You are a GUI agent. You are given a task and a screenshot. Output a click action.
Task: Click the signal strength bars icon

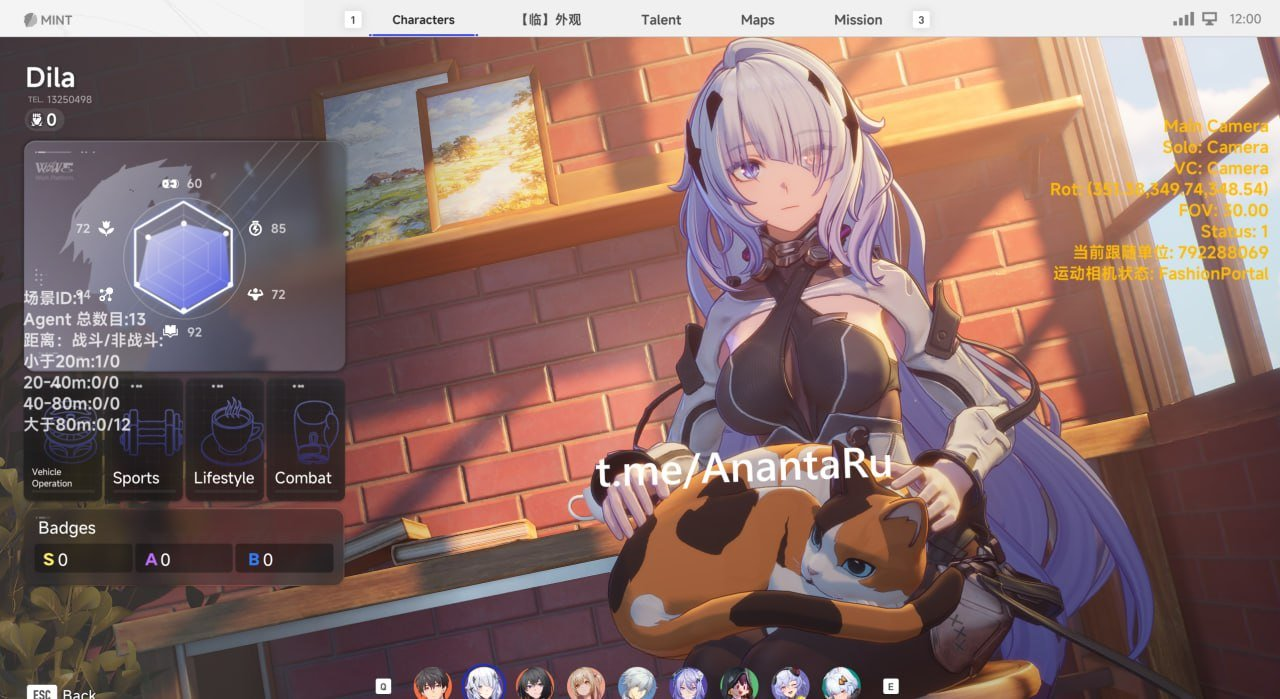pos(1184,19)
